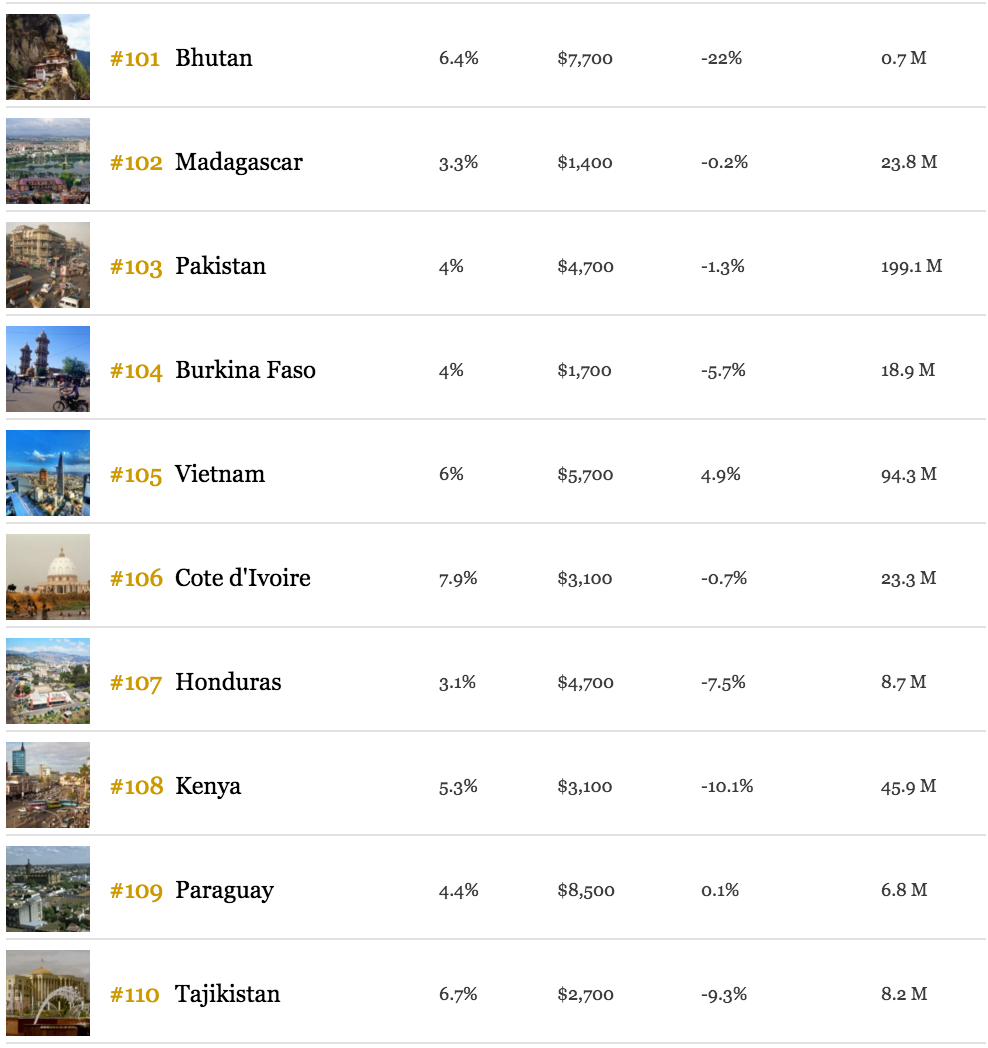This screenshot has width=988, height=1048.
Task: Click the Madagascar city thumbnail image
Action: tap(48, 161)
